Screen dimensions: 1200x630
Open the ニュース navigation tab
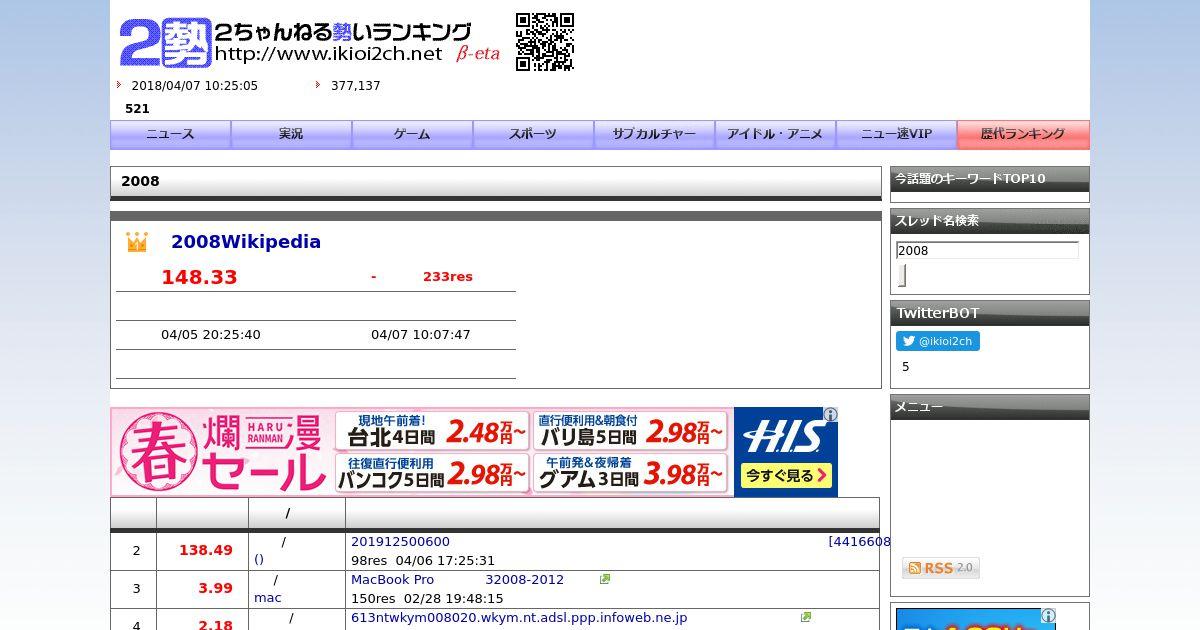[x=170, y=134]
